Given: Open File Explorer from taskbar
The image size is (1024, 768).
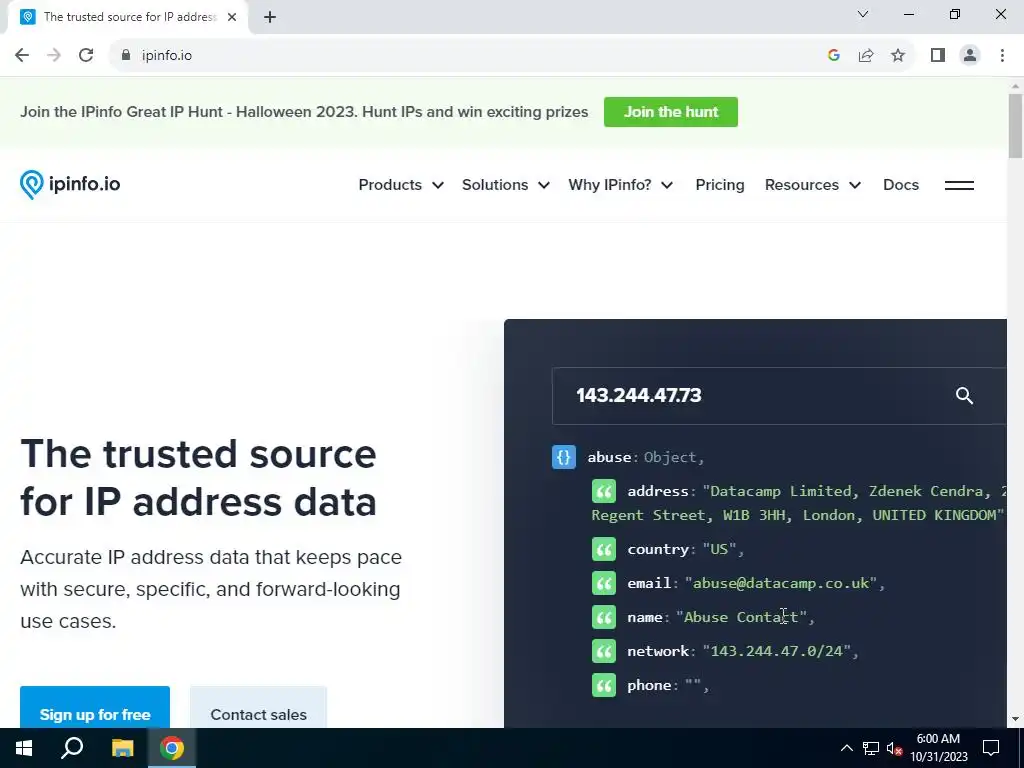Looking at the screenshot, I should (x=122, y=748).
